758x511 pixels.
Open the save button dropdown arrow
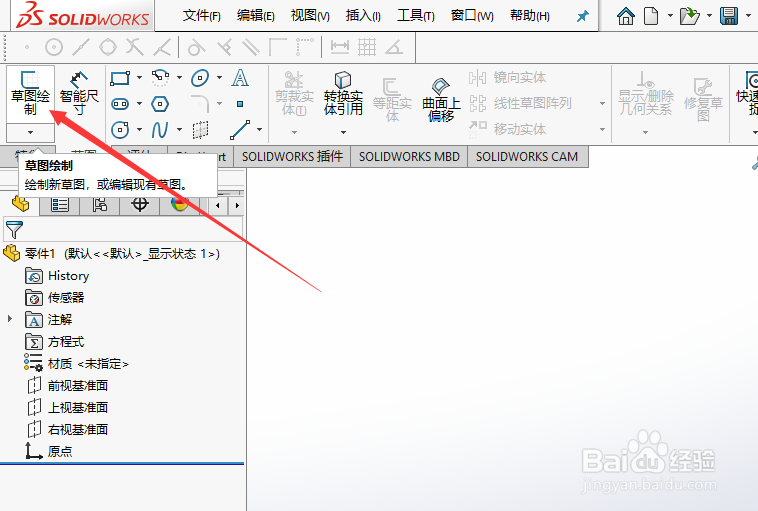pyautogui.click(x=748, y=16)
